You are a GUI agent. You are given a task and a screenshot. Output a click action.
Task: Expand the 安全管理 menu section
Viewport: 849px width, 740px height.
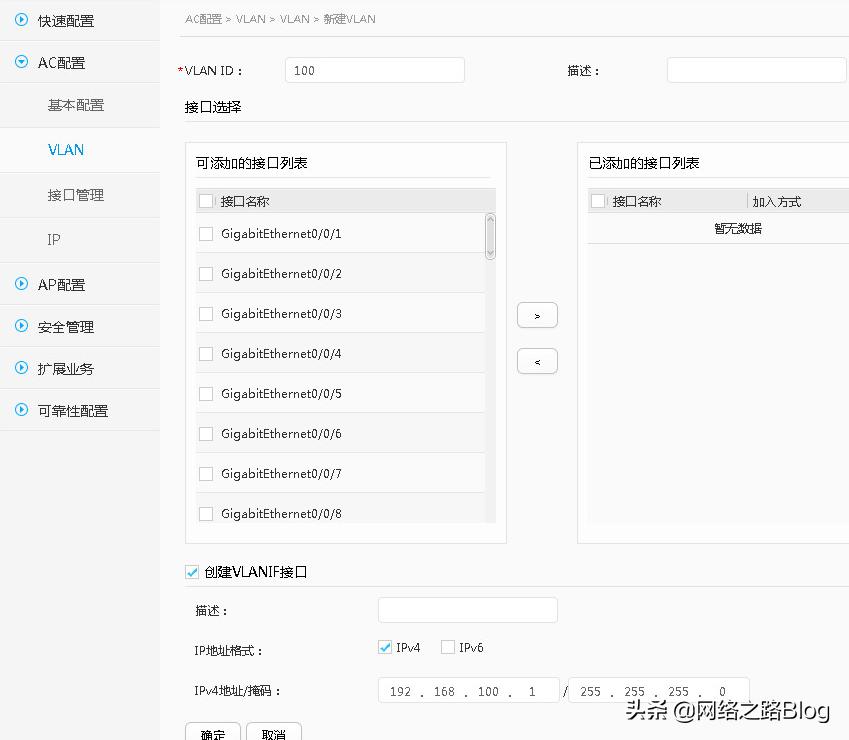pyautogui.click(x=22, y=325)
